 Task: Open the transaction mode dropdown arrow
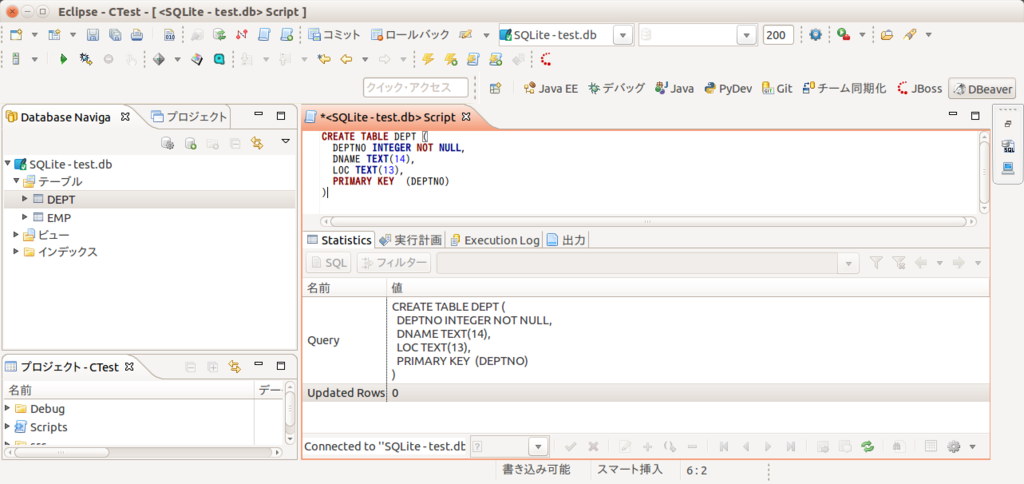coord(485,35)
